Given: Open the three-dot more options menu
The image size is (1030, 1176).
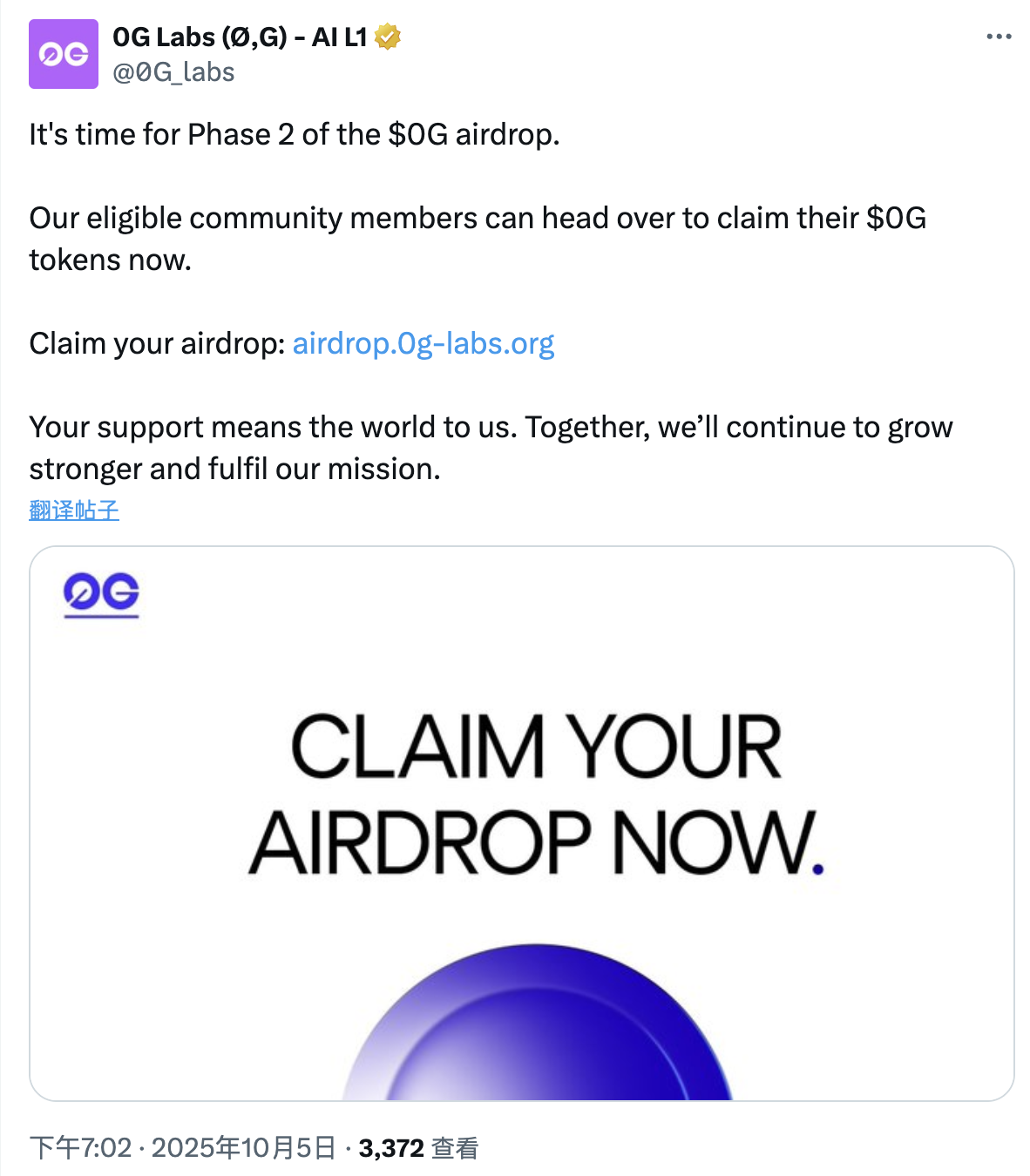Looking at the screenshot, I should [x=999, y=37].
